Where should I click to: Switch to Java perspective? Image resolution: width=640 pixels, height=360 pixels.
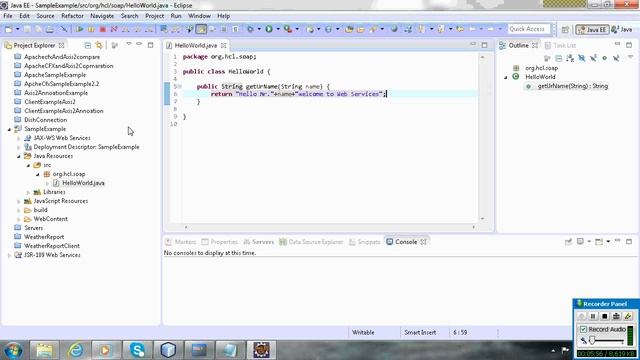[622, 29]
